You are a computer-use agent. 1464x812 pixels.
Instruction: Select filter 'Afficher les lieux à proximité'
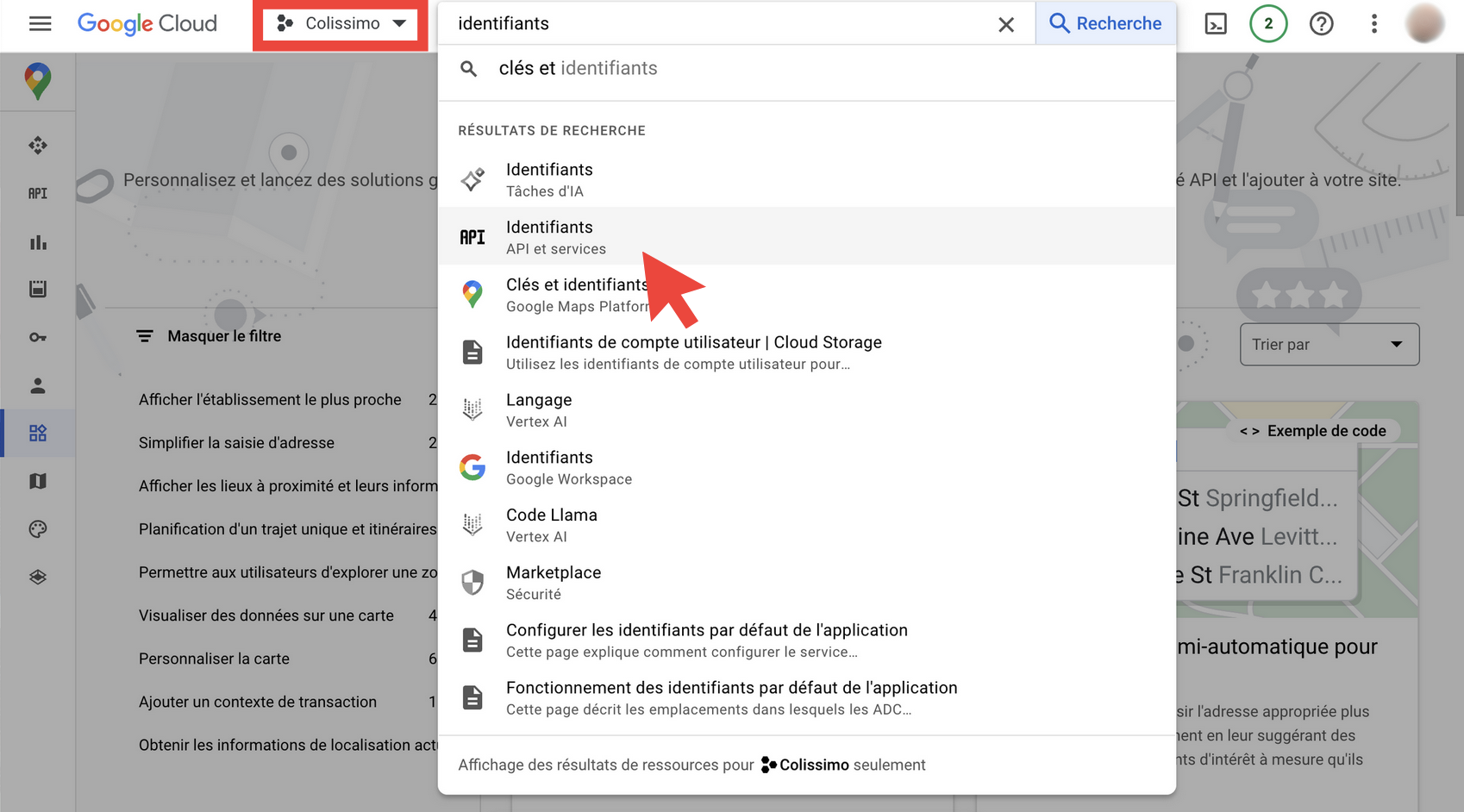point(288,486)
